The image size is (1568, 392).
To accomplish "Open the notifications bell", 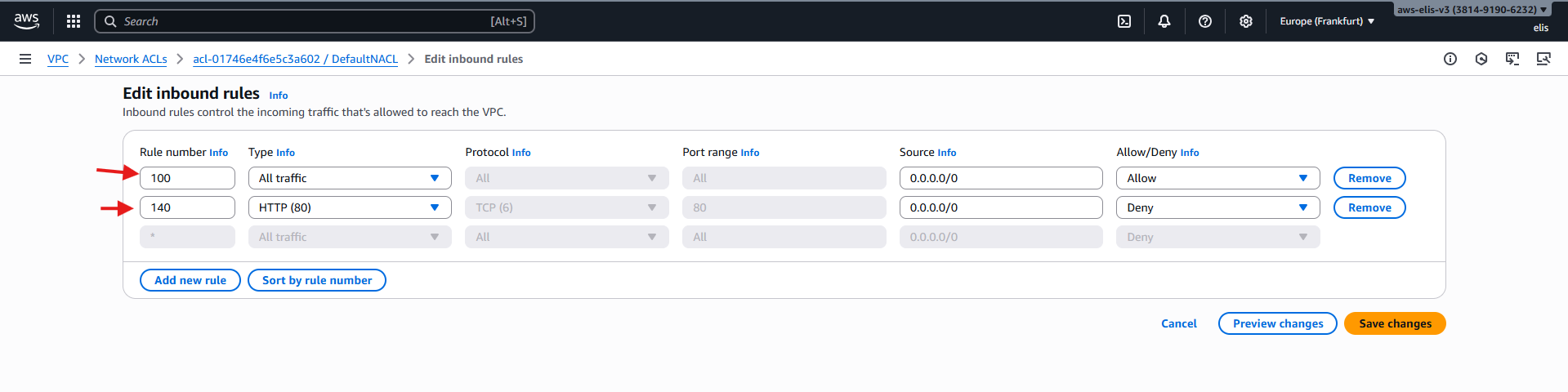I will click(x=1164, y=21).
